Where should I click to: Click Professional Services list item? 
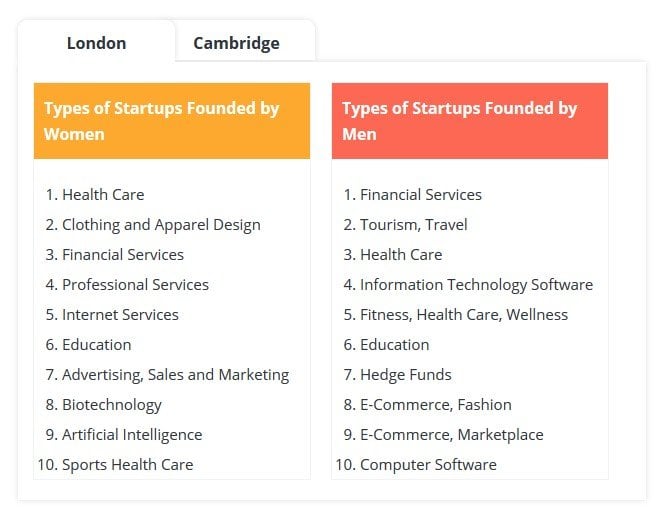click(x=135, y=285)
